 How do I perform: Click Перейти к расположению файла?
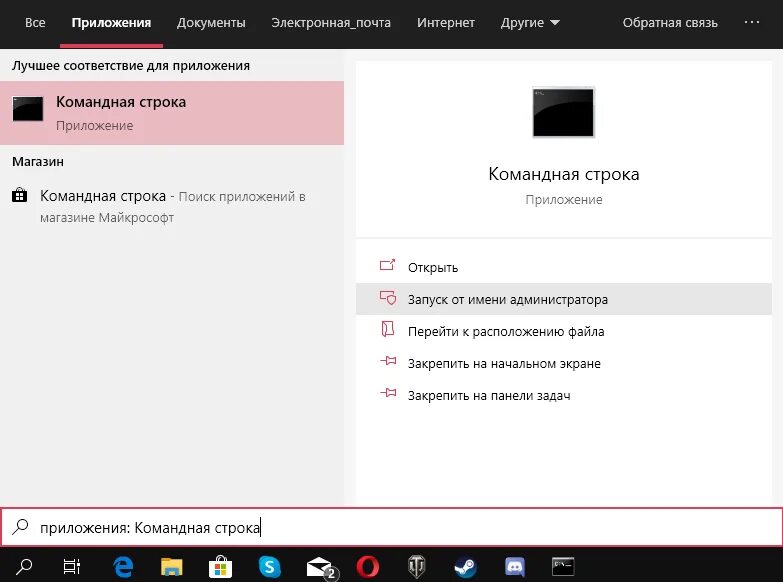[564, 331]
